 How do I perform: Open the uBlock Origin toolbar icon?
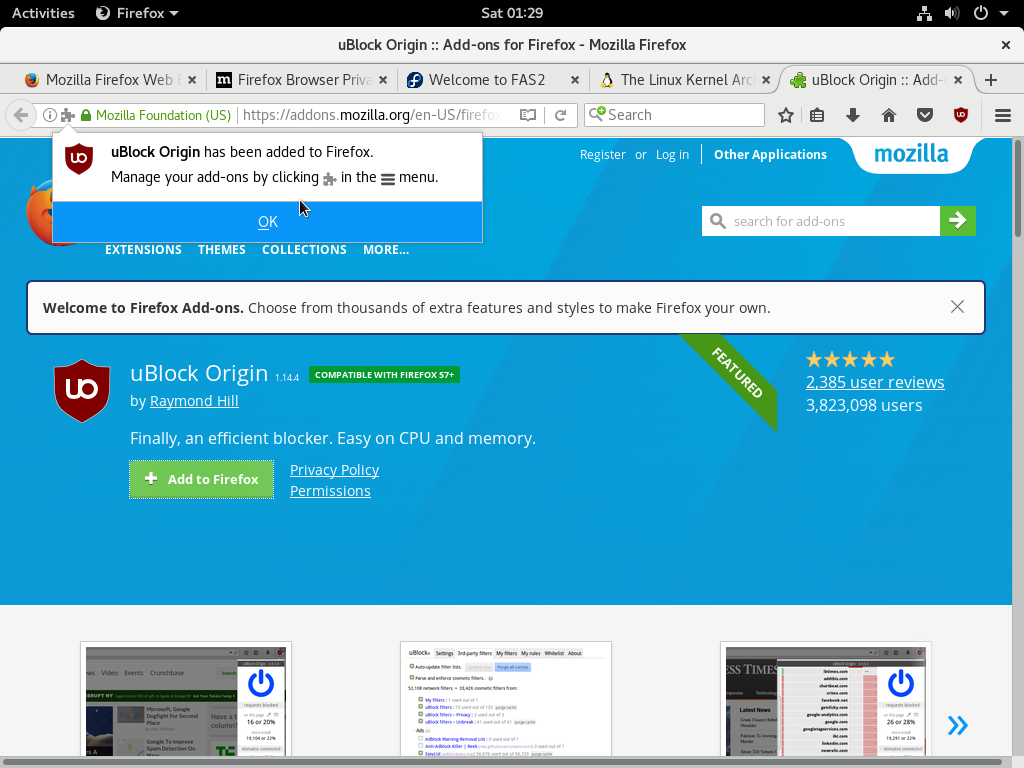[961, 116]
